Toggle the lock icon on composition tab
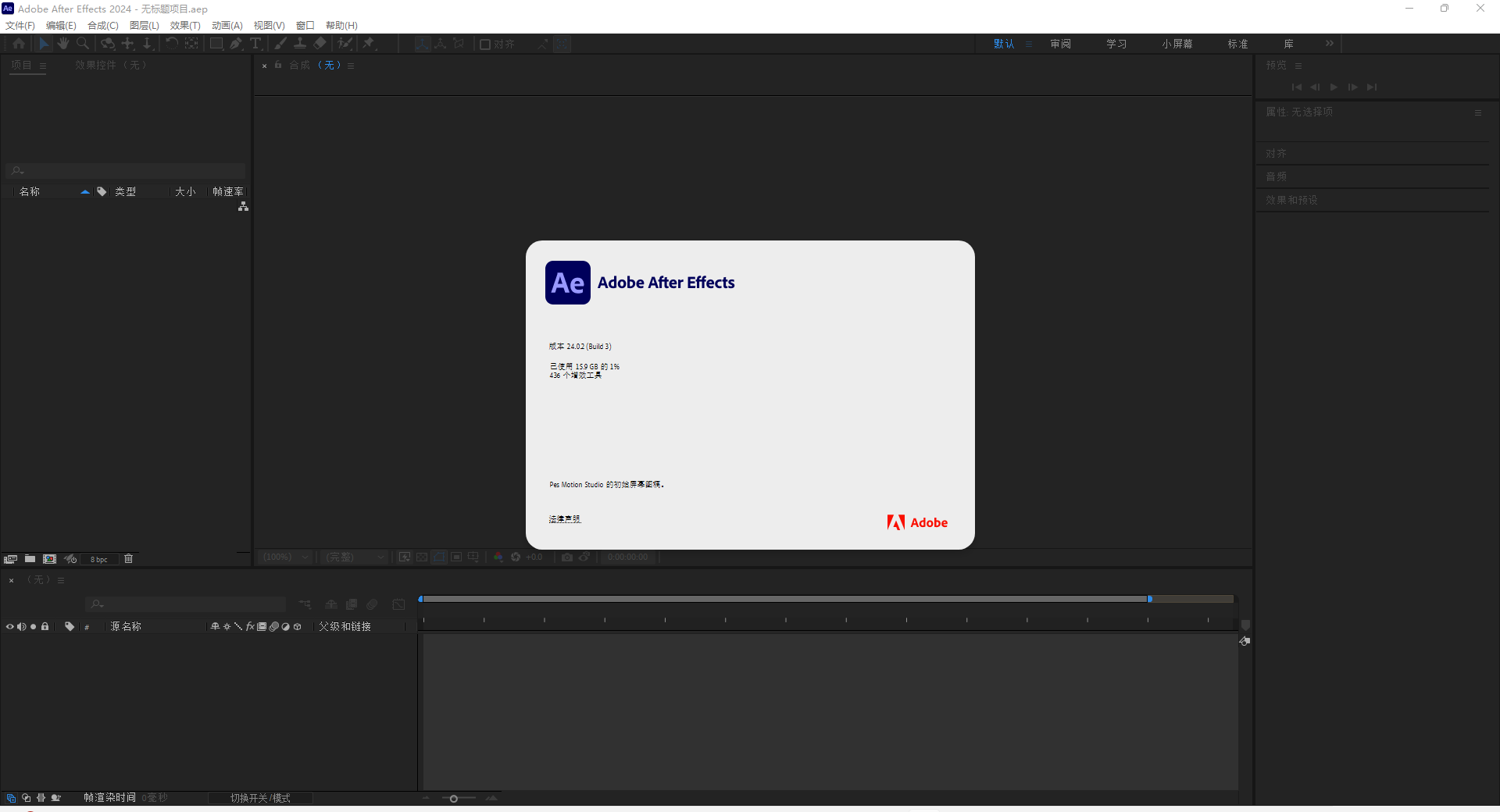 pyautogui.click(x=278, y=66)
